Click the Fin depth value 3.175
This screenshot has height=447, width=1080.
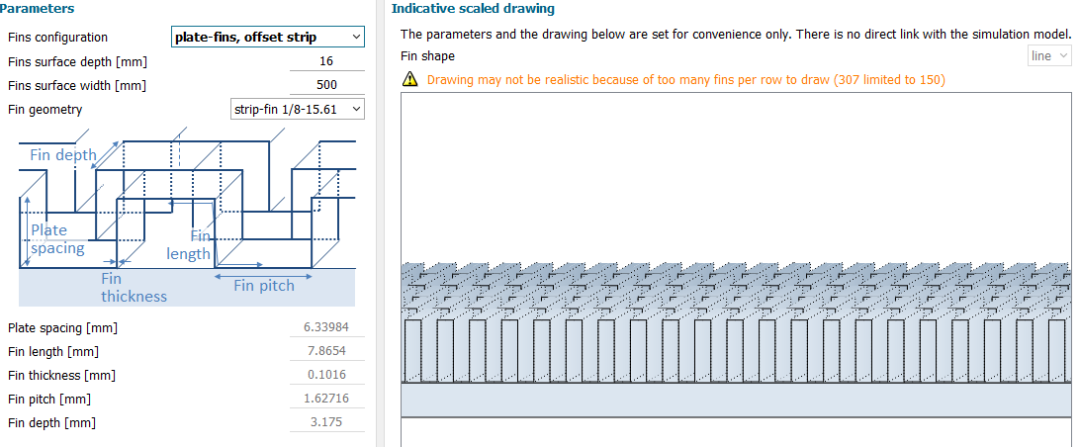click(326, 422)
